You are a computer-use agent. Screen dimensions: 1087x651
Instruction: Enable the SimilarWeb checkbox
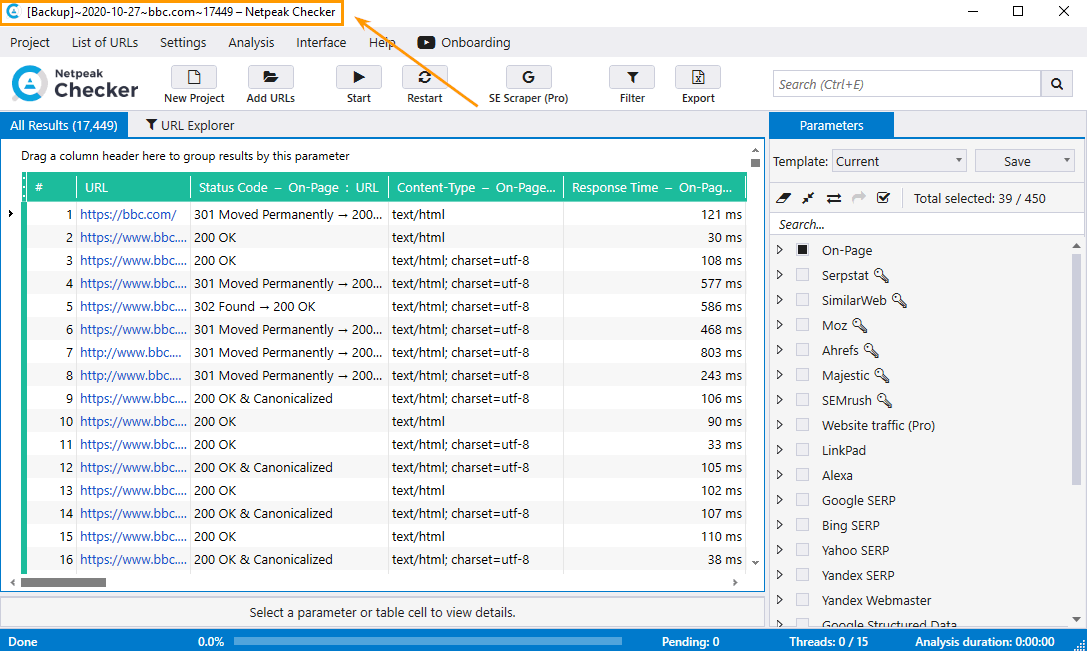[803, 300]
